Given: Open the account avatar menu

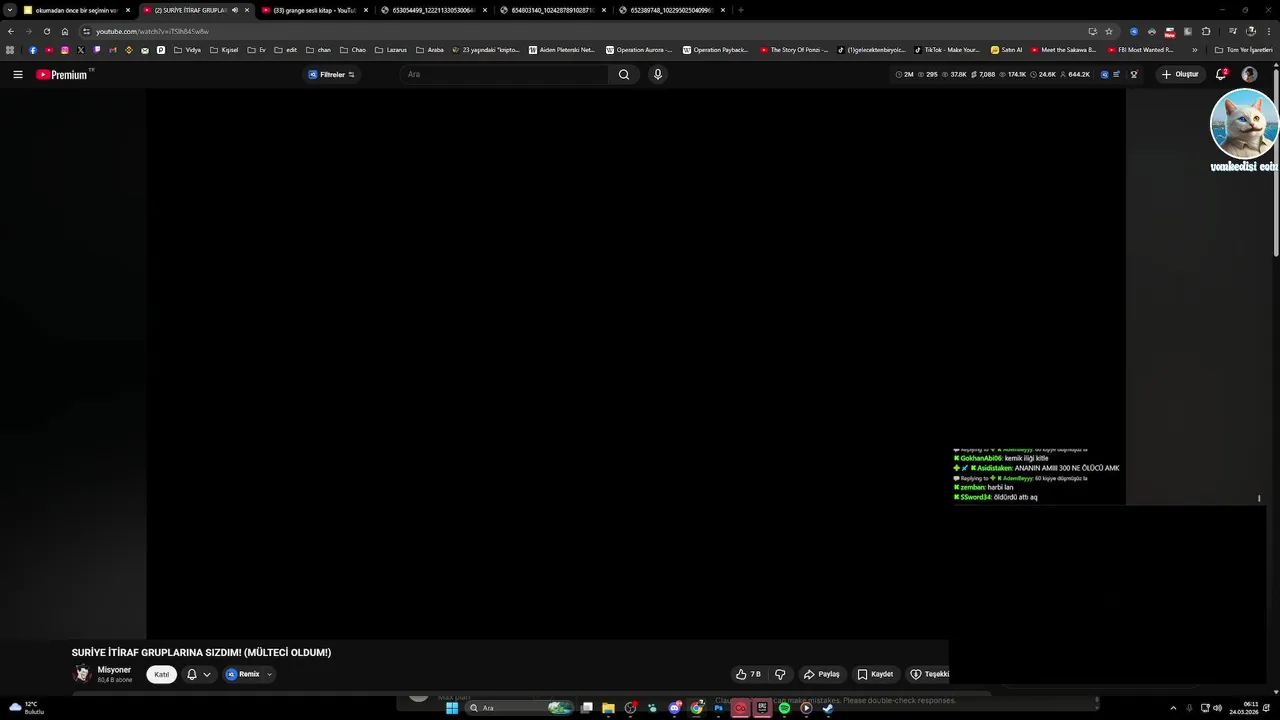Looking at the screenshot, I should [1249, 74].
